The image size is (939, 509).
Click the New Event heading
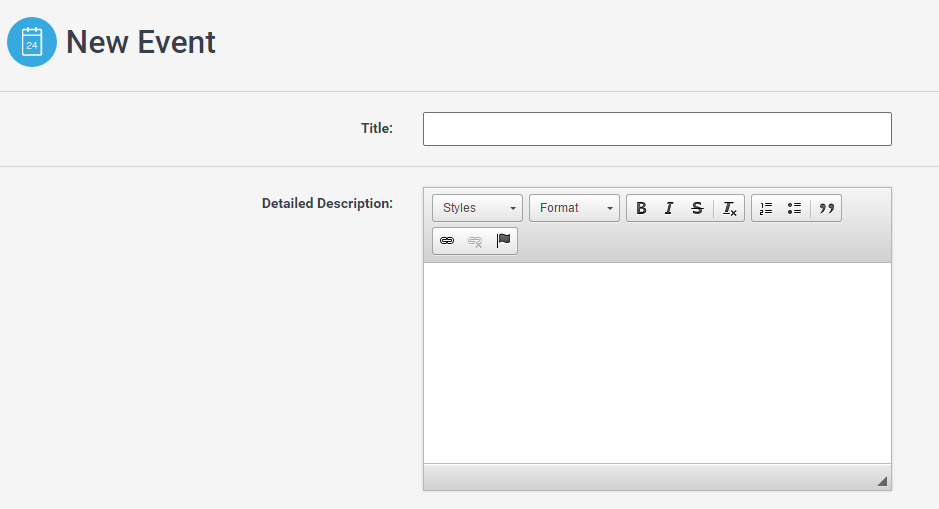[141, 43]
